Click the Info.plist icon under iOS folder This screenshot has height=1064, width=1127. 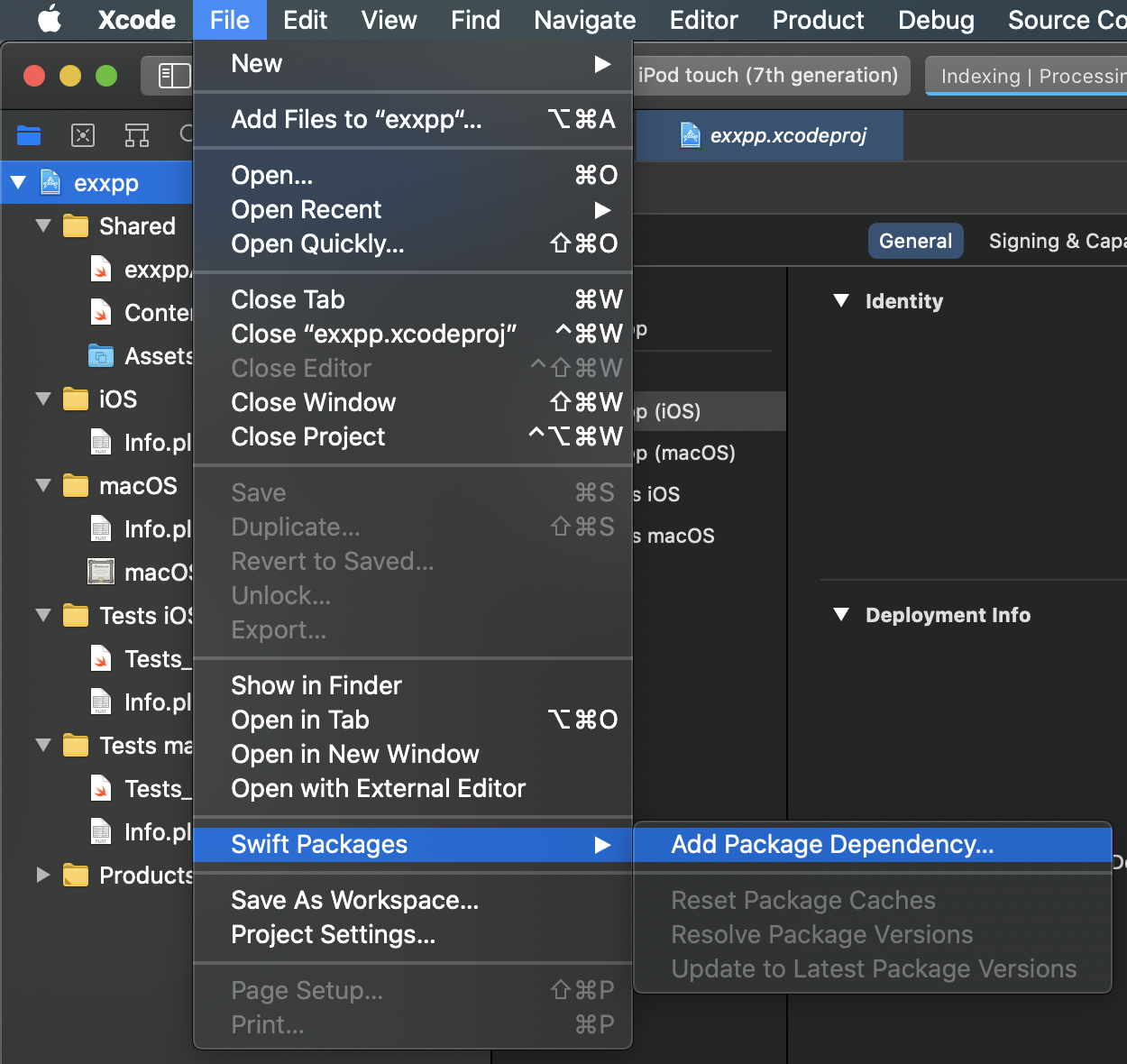101,442
